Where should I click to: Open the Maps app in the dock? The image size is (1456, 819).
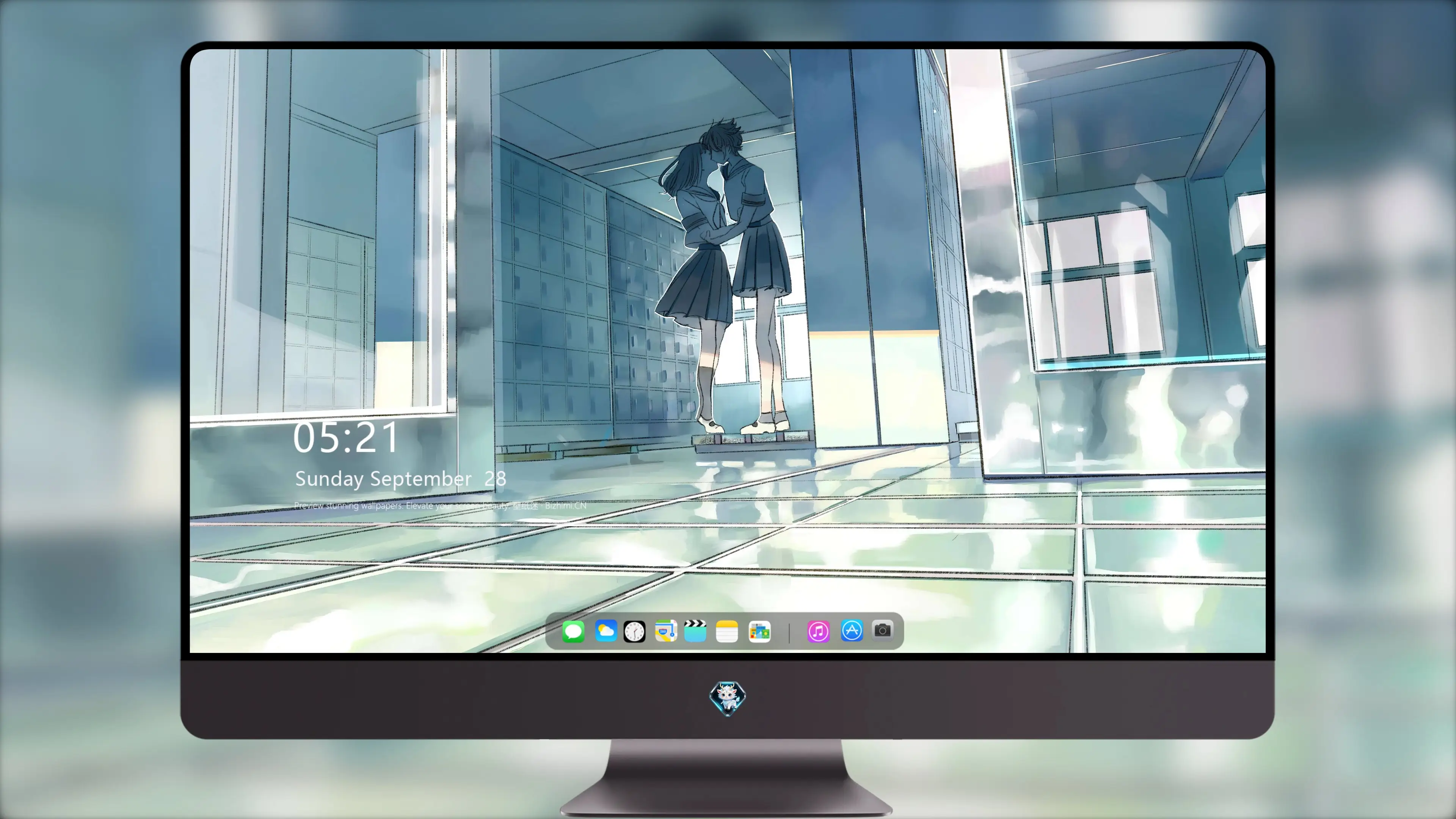pos(666,631)
